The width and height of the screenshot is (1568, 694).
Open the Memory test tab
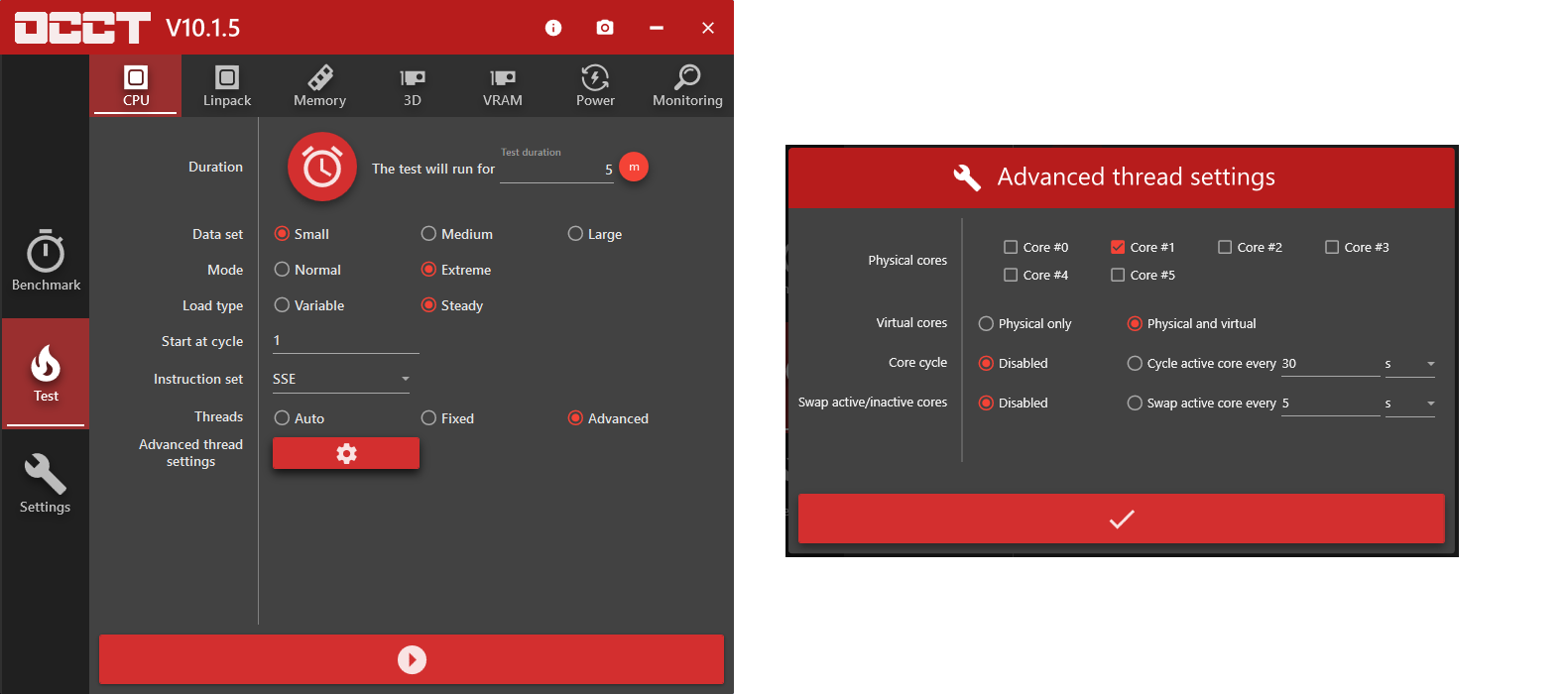pyautogui.click(x=319, y=85)
